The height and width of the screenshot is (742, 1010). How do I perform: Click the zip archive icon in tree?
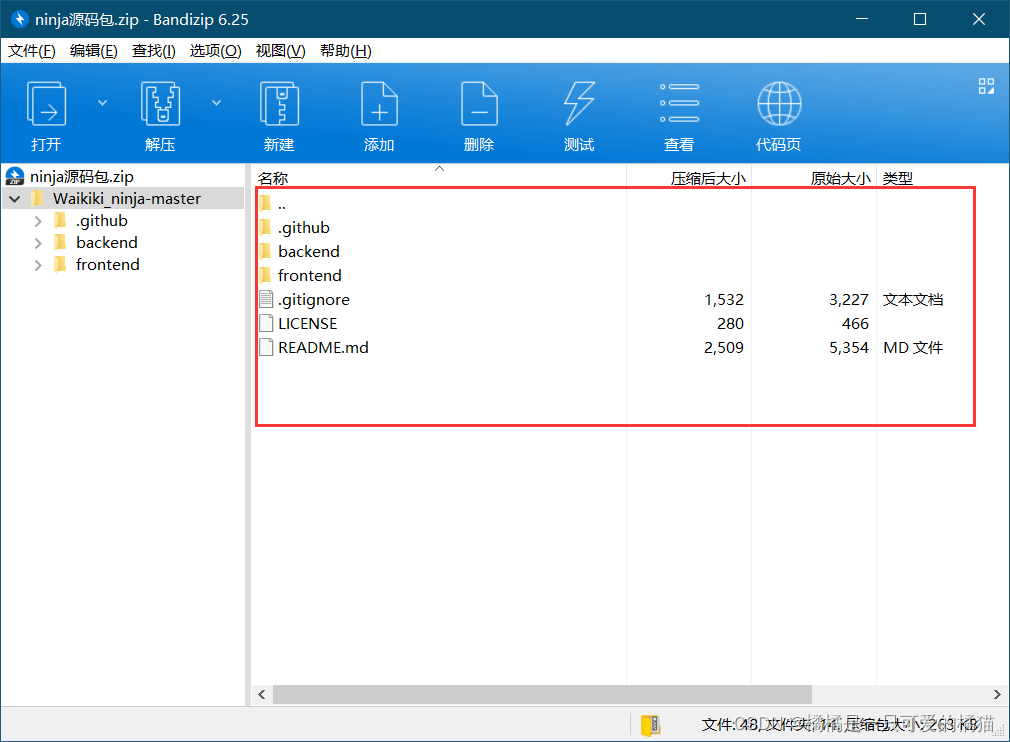pyautogui.click(x=15, y=176)
